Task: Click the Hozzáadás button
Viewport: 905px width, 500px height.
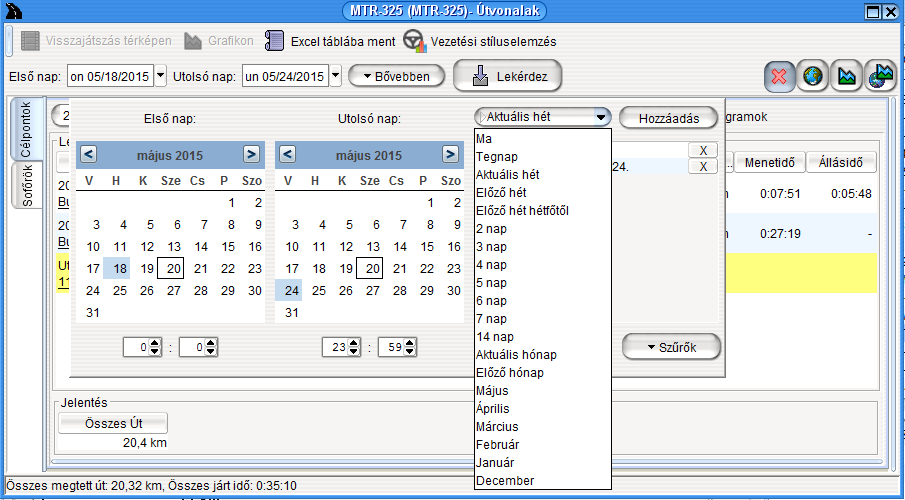Action: click(x=668, y=117)
